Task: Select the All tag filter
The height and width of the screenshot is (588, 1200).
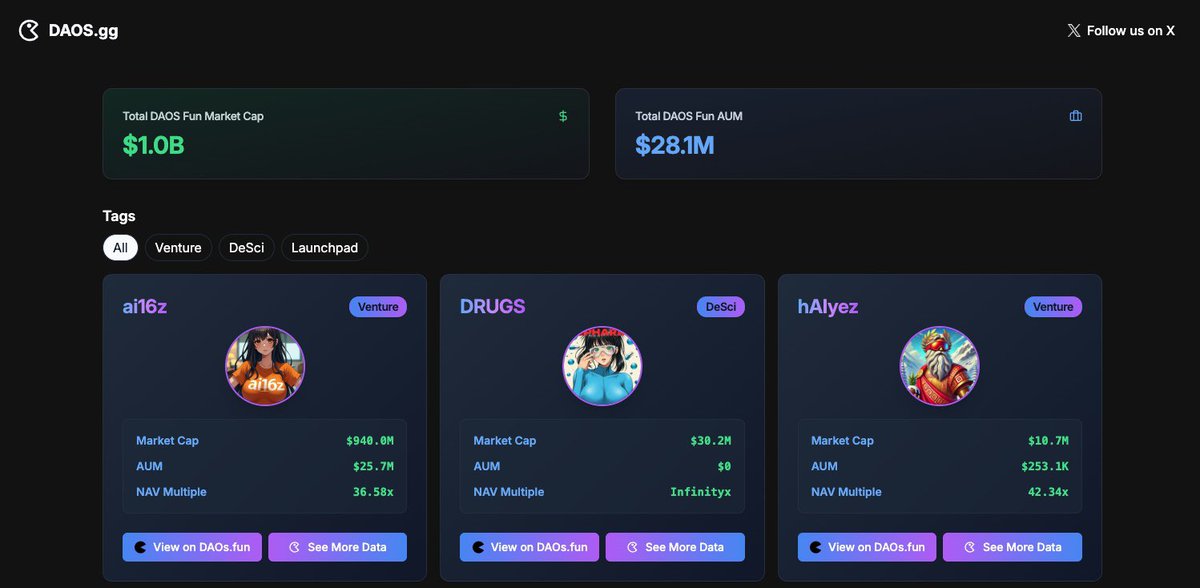Action: (x=120, y=247)
